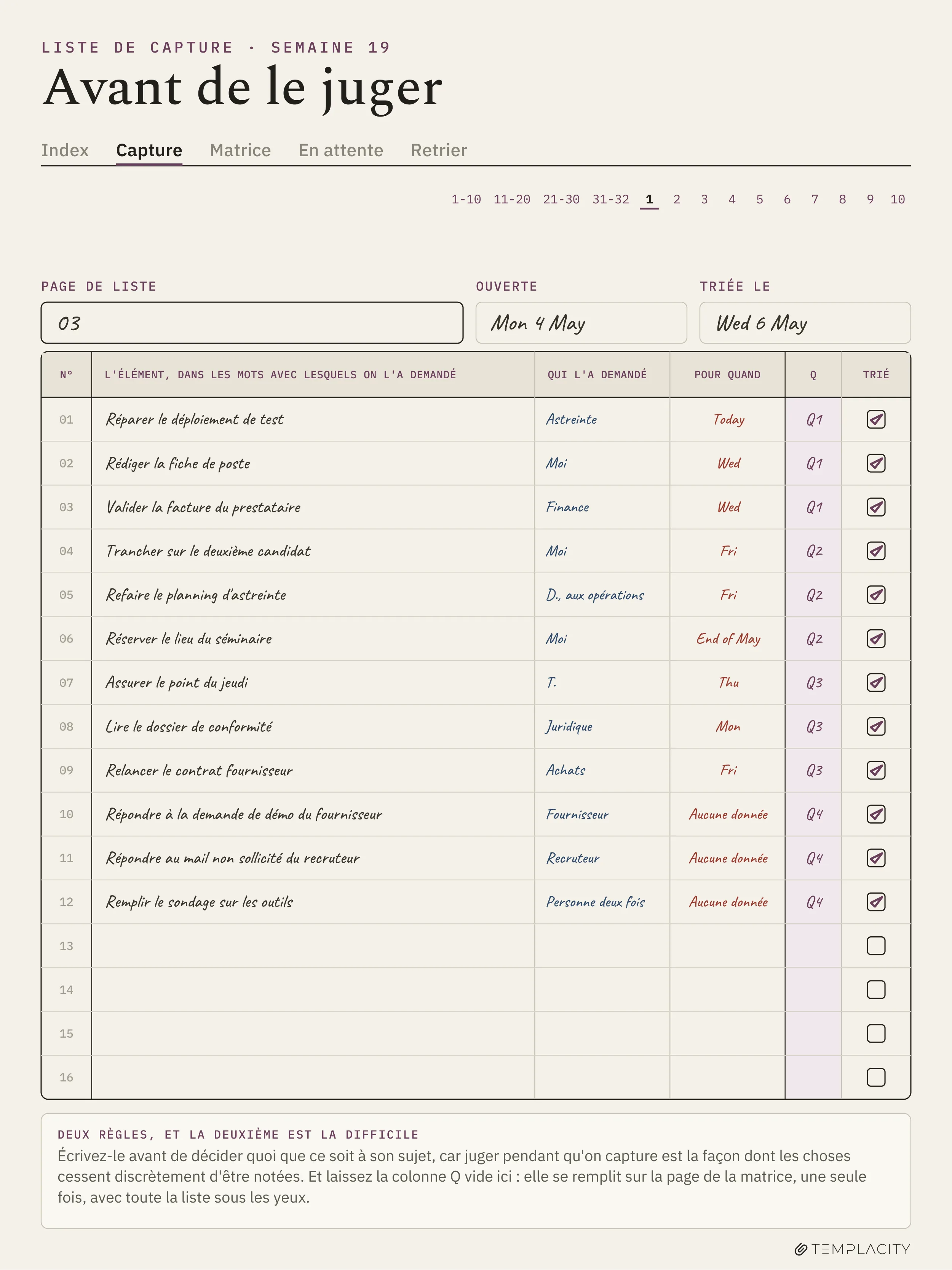This screenshot has height=1270, width=952.
Task: Edit the Triée le date Wed 6 May
Action: pyautogui.click(x=805, y=323)
